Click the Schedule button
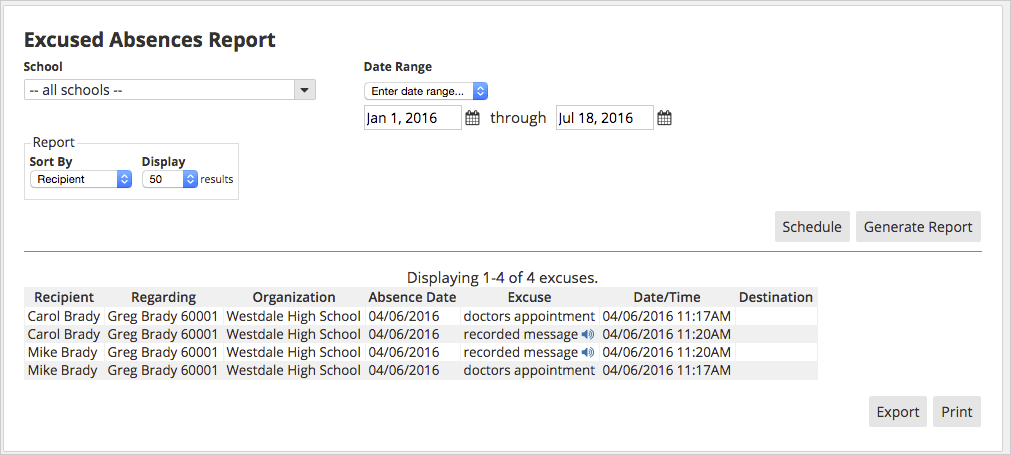The height and width of the screenshot is (455, 1011). coord(812,227)
